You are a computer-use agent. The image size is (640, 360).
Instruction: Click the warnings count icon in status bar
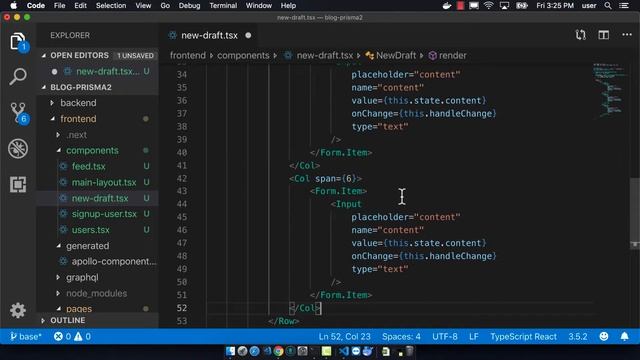(78, 337)
